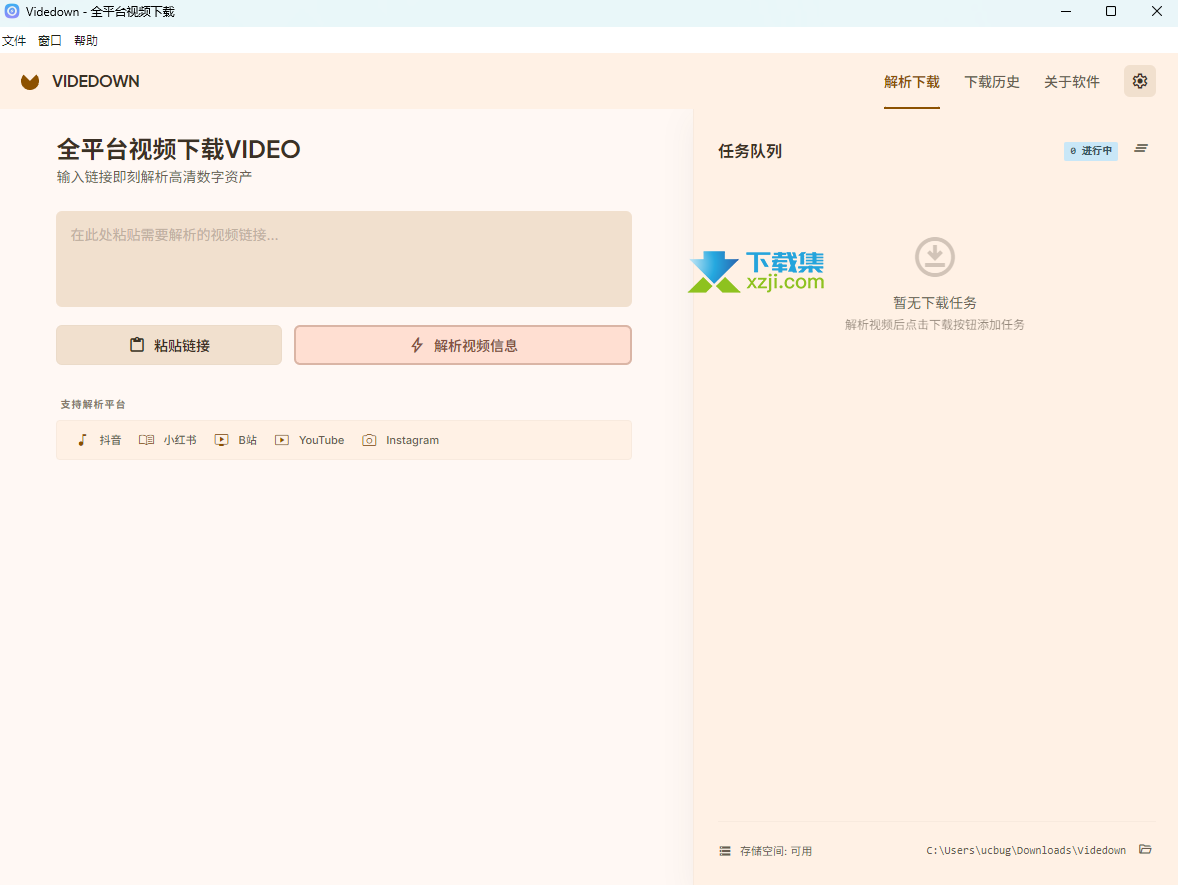Click the YouTube platform label

coord(322,440)
